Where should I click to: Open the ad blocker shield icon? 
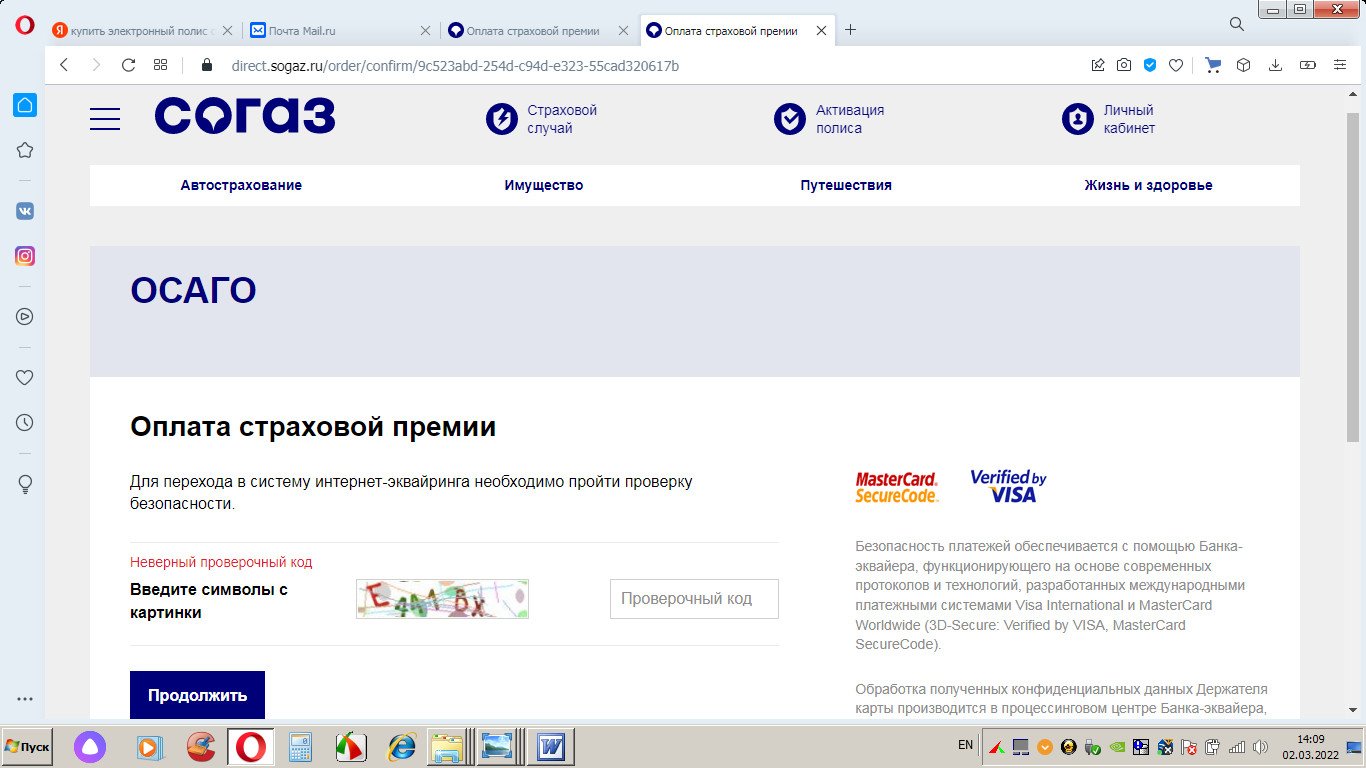click(x=1150, y=65)
